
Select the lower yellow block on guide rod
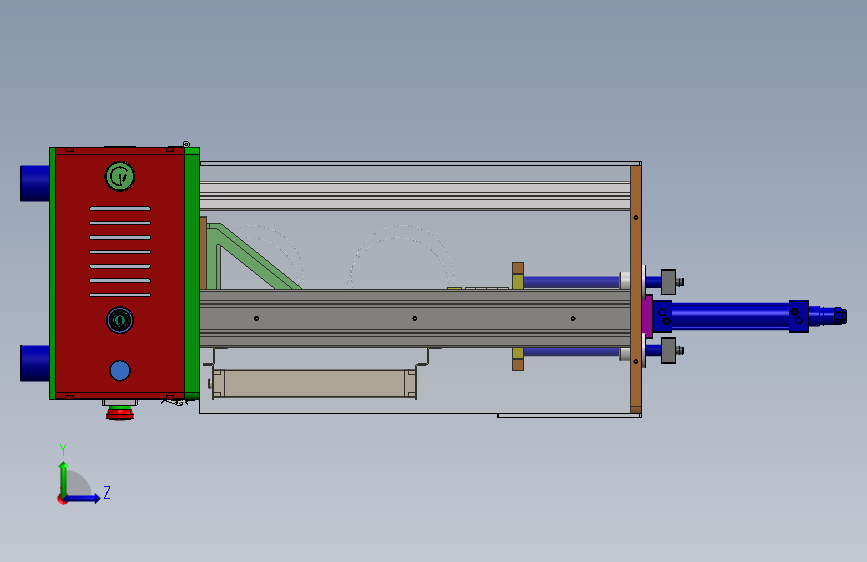click(x=518, y=353)
